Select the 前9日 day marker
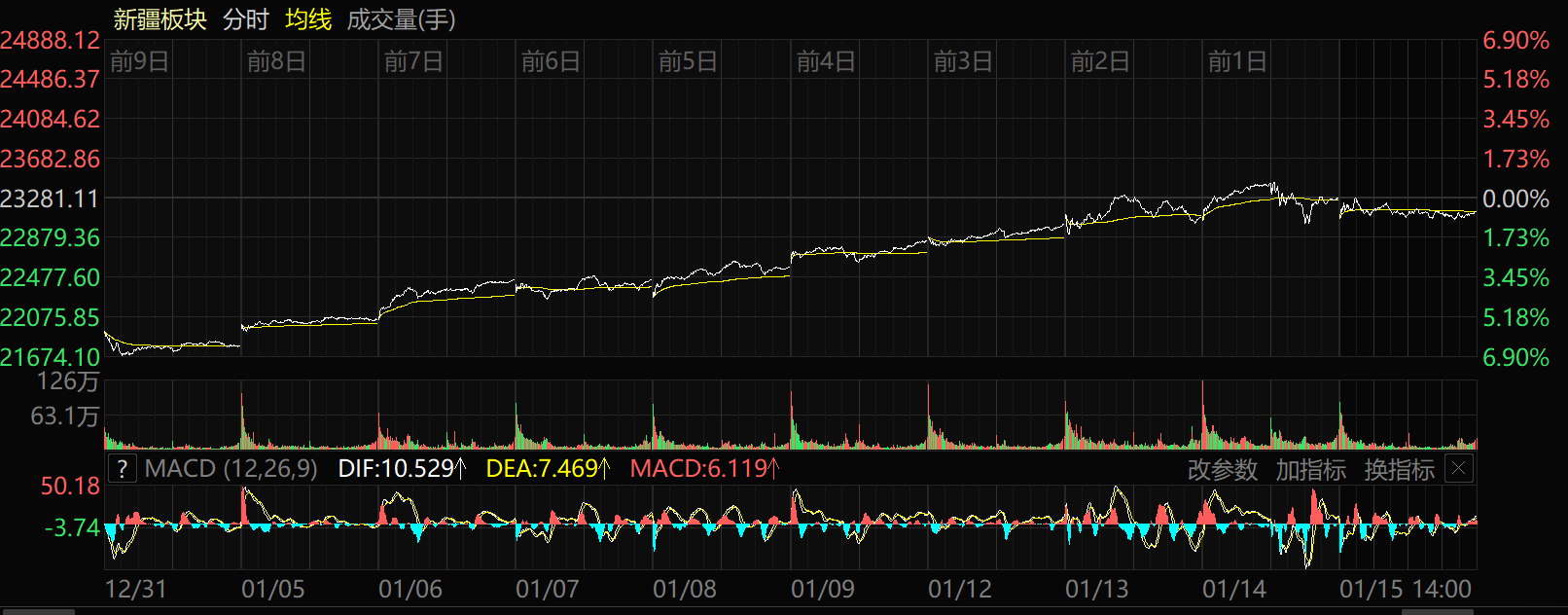 pos(139,62)
